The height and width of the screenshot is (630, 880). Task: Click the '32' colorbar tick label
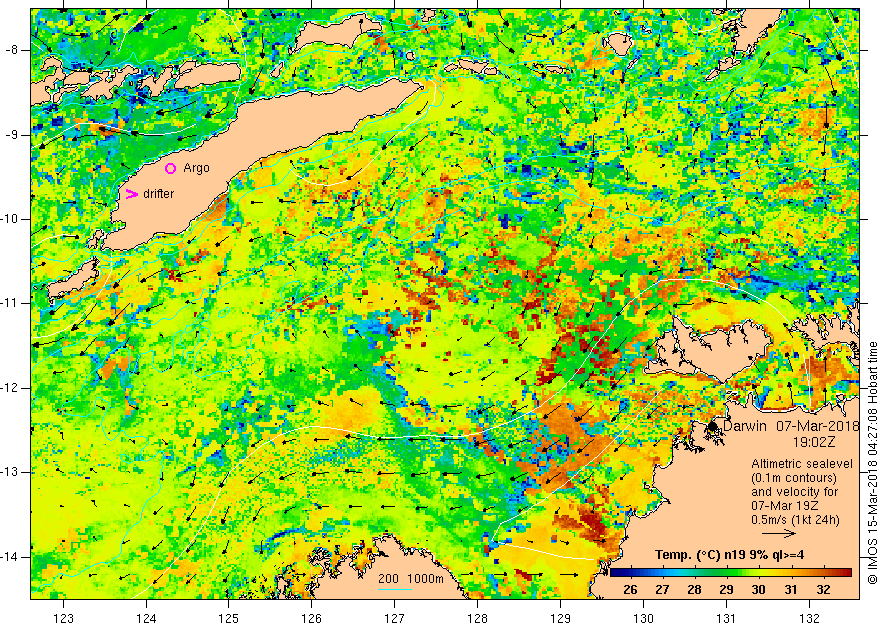823,590
